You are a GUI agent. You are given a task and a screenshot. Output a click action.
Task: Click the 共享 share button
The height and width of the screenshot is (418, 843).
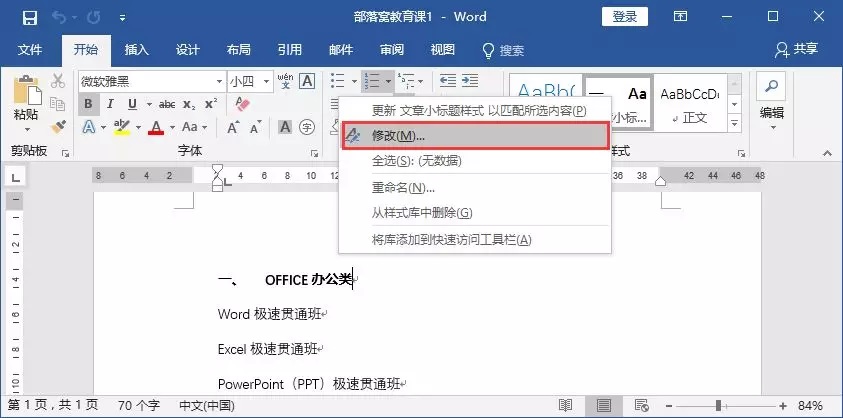tap(796, 49)
